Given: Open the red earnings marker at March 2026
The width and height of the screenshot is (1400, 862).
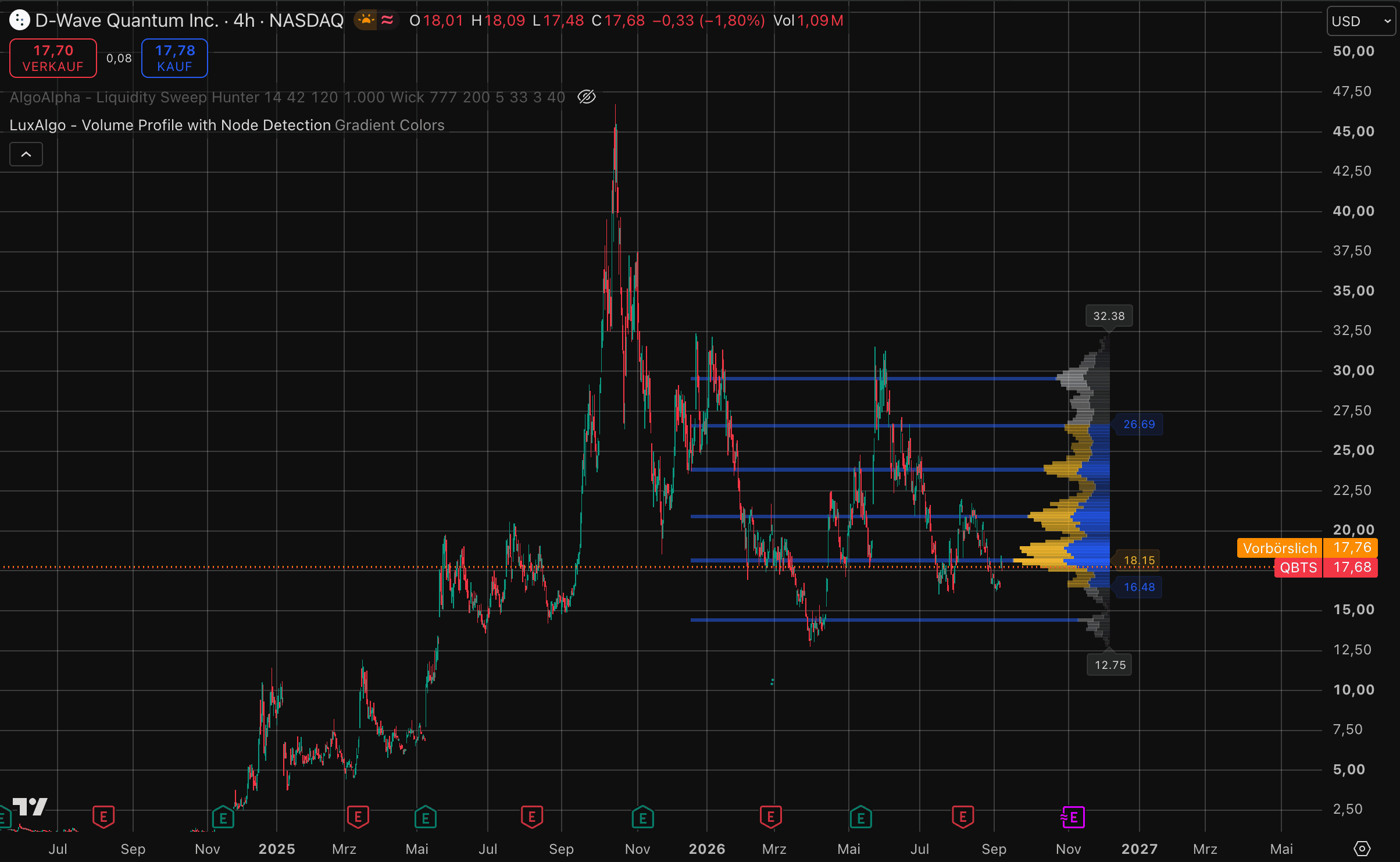Looking at the screenshot, I should (x=771, y=817).
